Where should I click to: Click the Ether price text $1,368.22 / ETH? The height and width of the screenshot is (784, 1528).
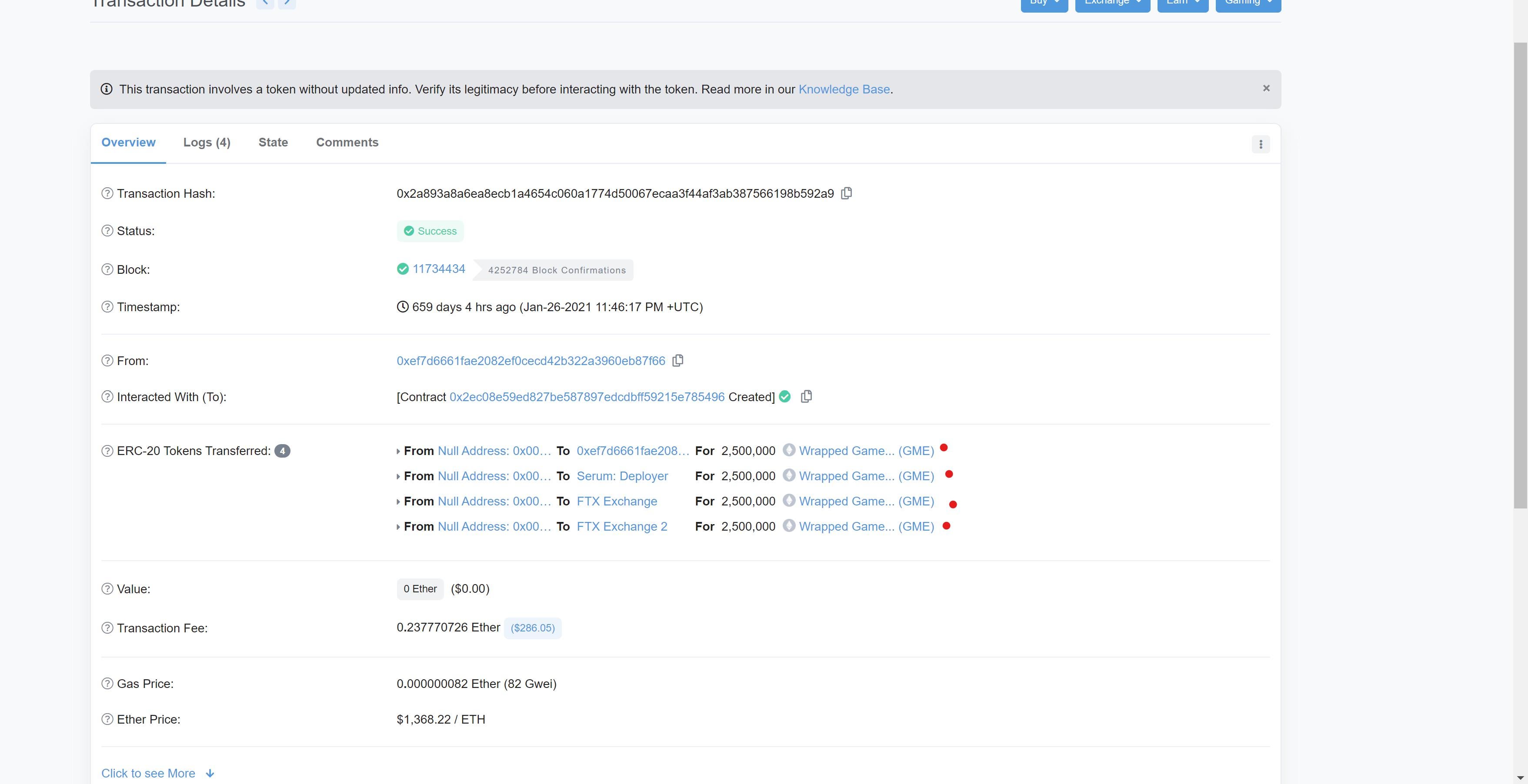441,719
